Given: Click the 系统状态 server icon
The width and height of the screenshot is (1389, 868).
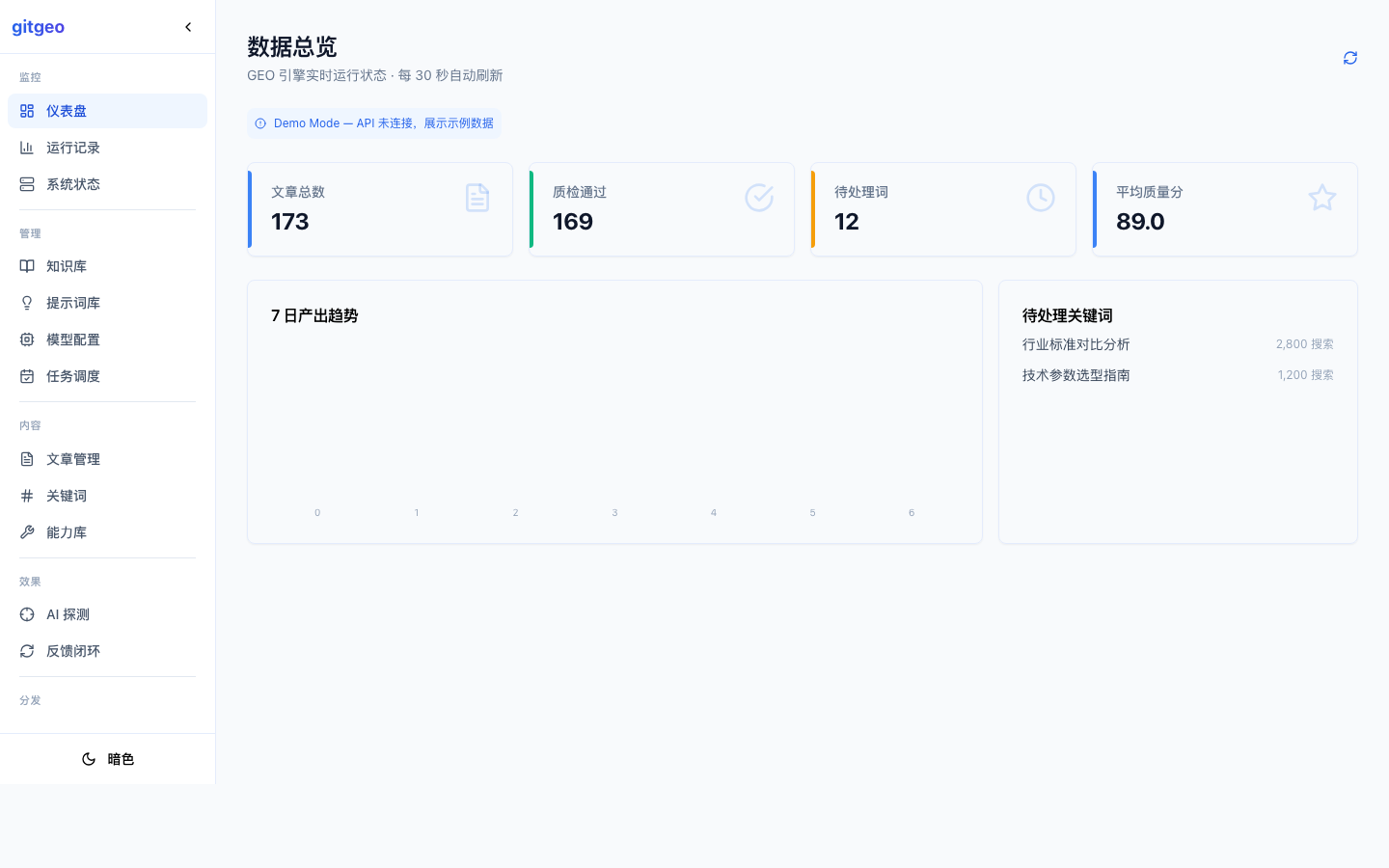Looking at the screenshot, I should coord(27,184).
